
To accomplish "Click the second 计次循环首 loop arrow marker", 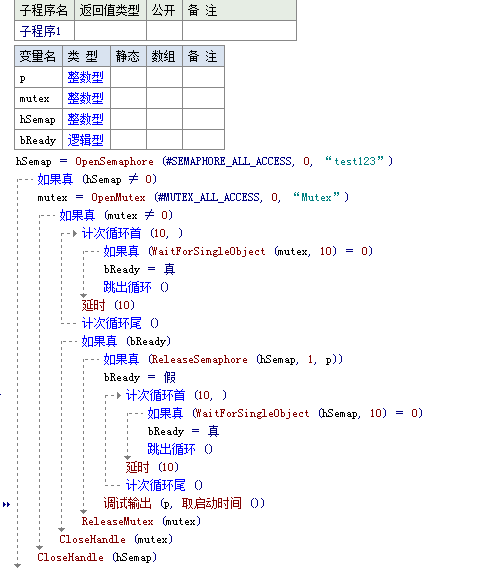I will pos(119,395).
